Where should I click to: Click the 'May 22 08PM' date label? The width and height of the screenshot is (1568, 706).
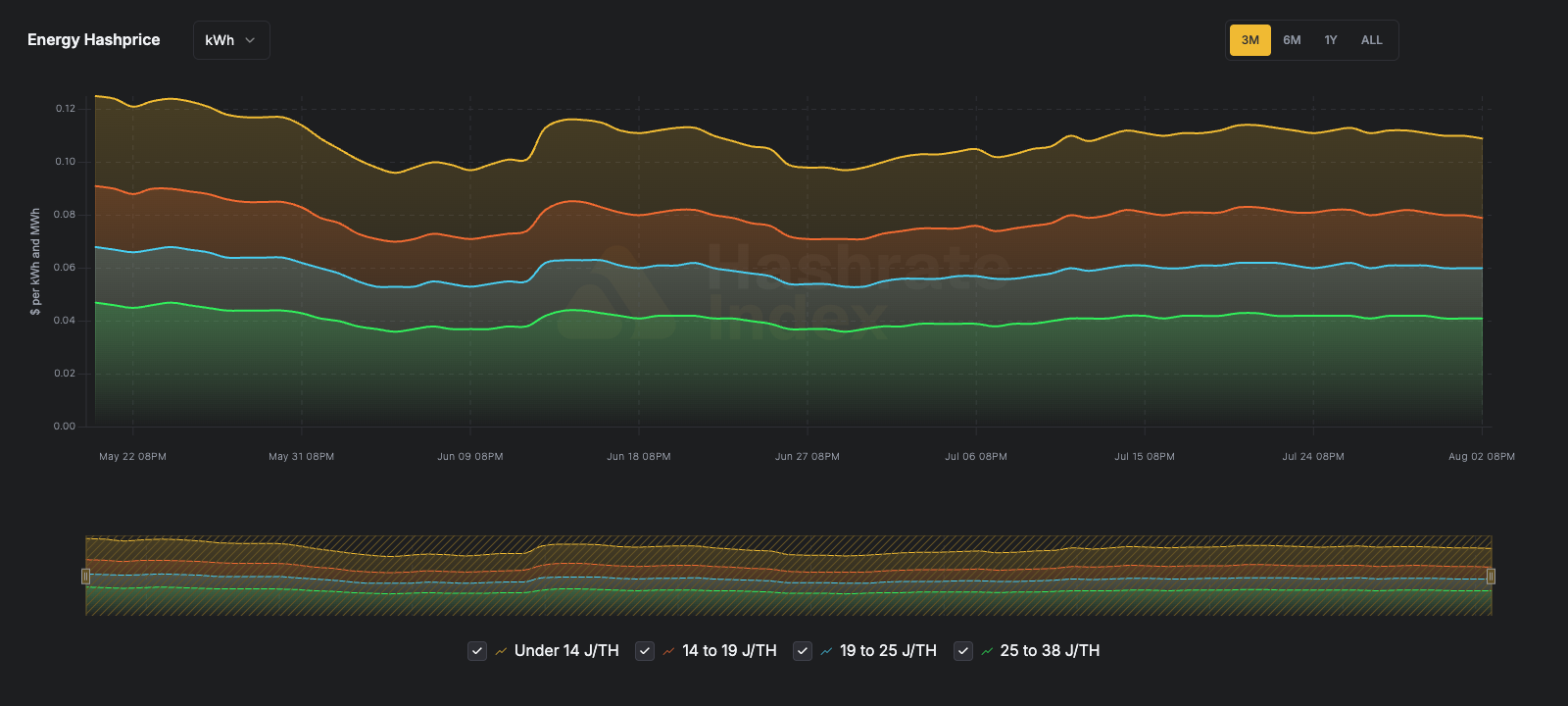coord(132,457)
